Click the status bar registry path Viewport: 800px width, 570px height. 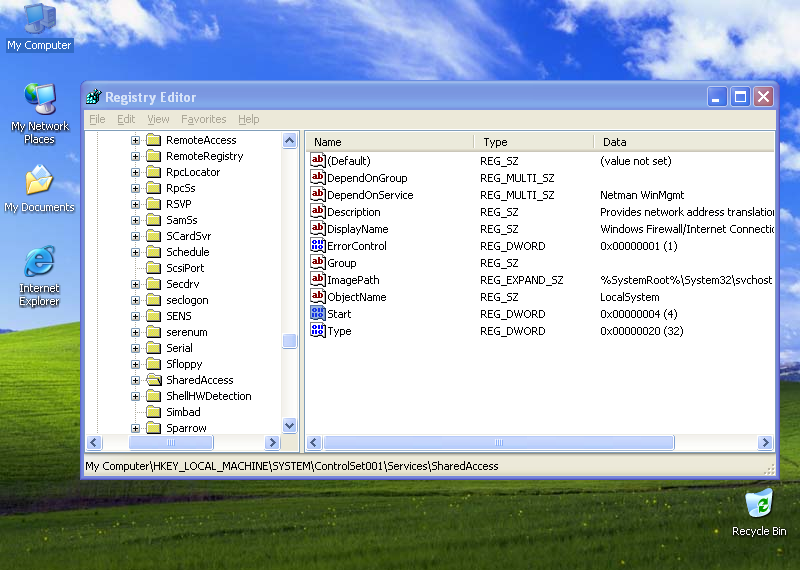click(x=292, y=466)
